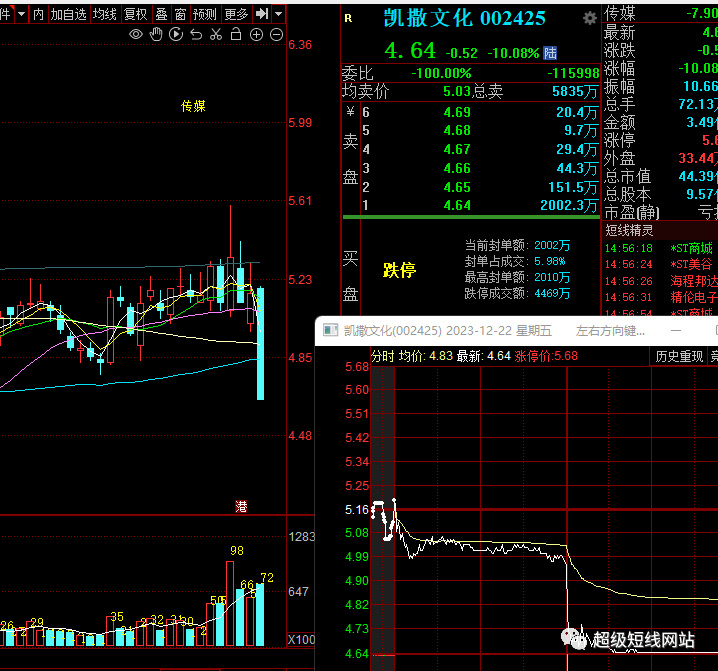Open the 更多 more menu
The width and height of the screenshot is (718, 671).
pos(236,14)
